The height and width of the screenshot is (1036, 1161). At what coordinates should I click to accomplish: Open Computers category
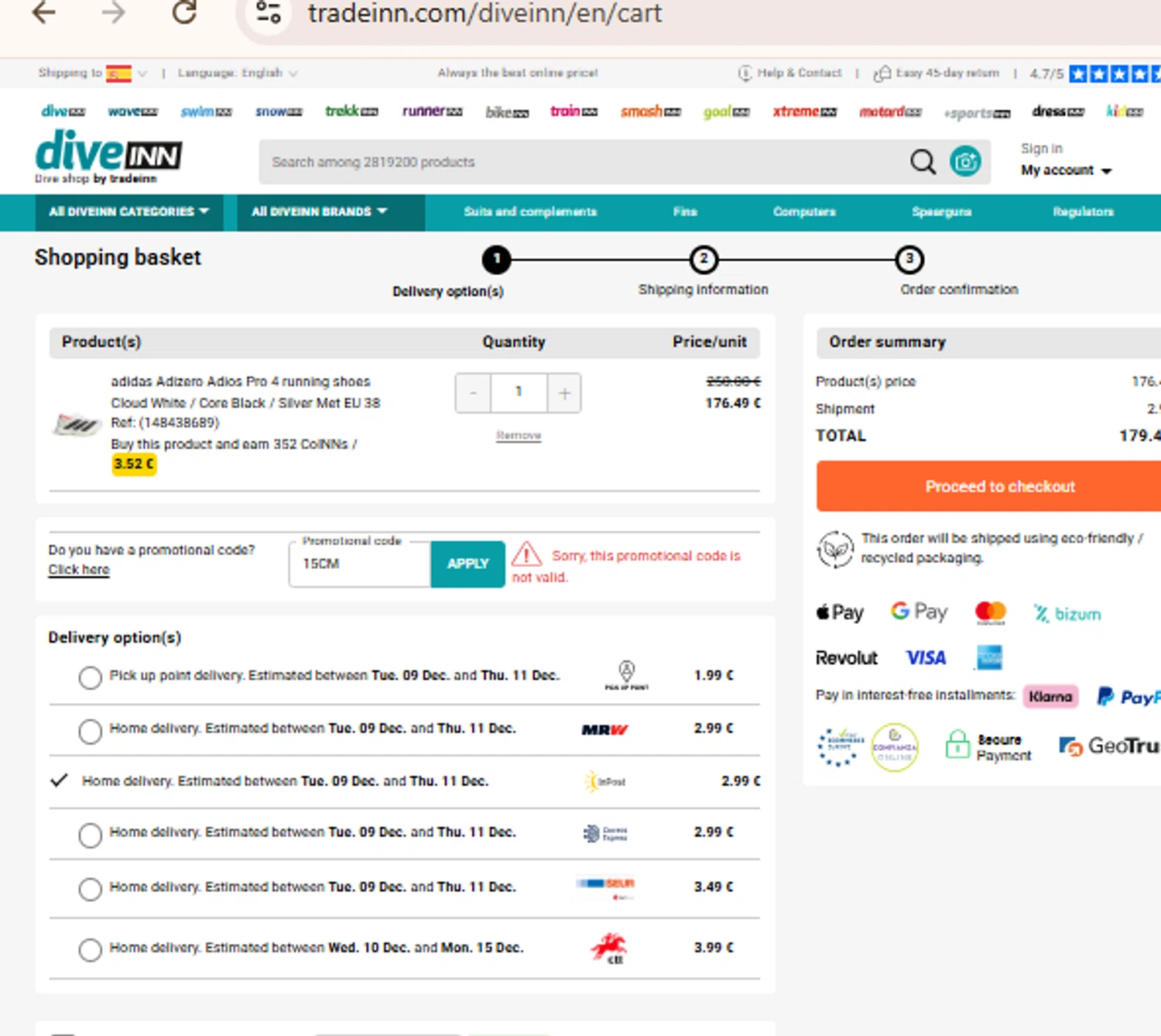(804, 211)
